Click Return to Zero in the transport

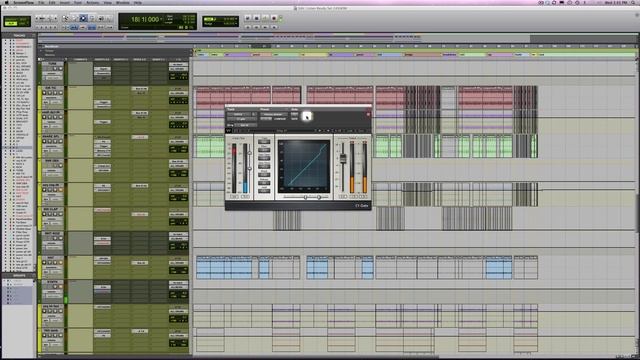pos(248,27)
